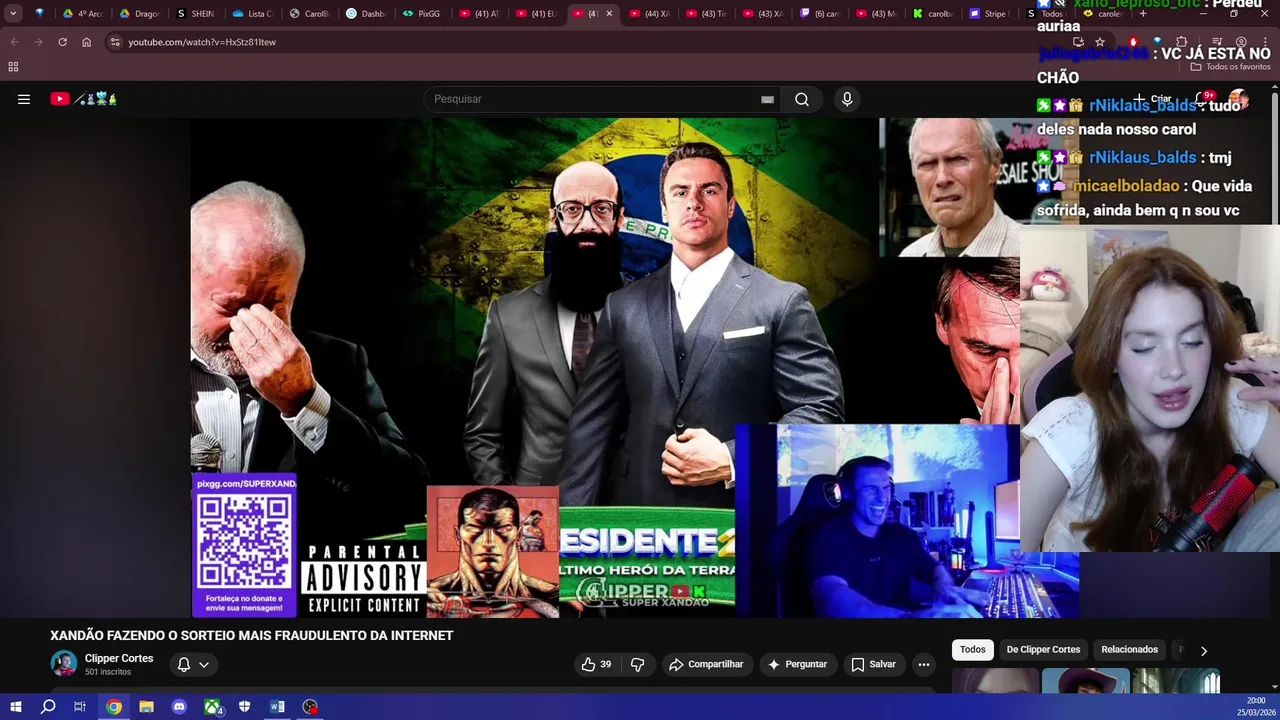Switch to the Dashb browser tab
This screenshot has height=720, width=1280.
[x=366, y=14]
